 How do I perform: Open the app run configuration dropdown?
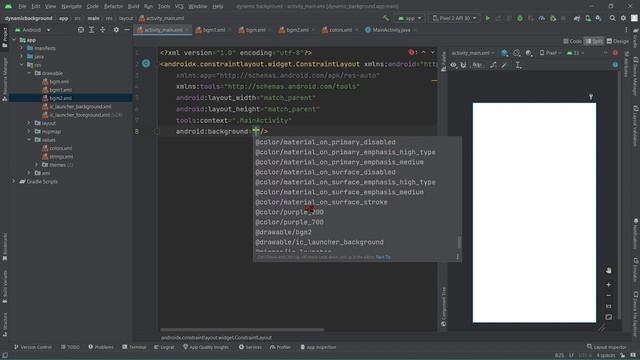tap(410, 18)
